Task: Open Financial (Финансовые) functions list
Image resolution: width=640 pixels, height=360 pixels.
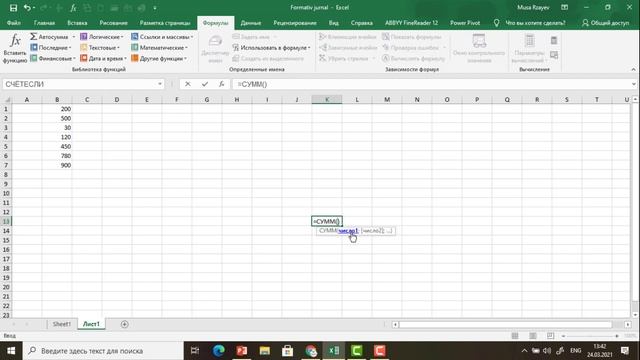Action: (x=53, y=58)
